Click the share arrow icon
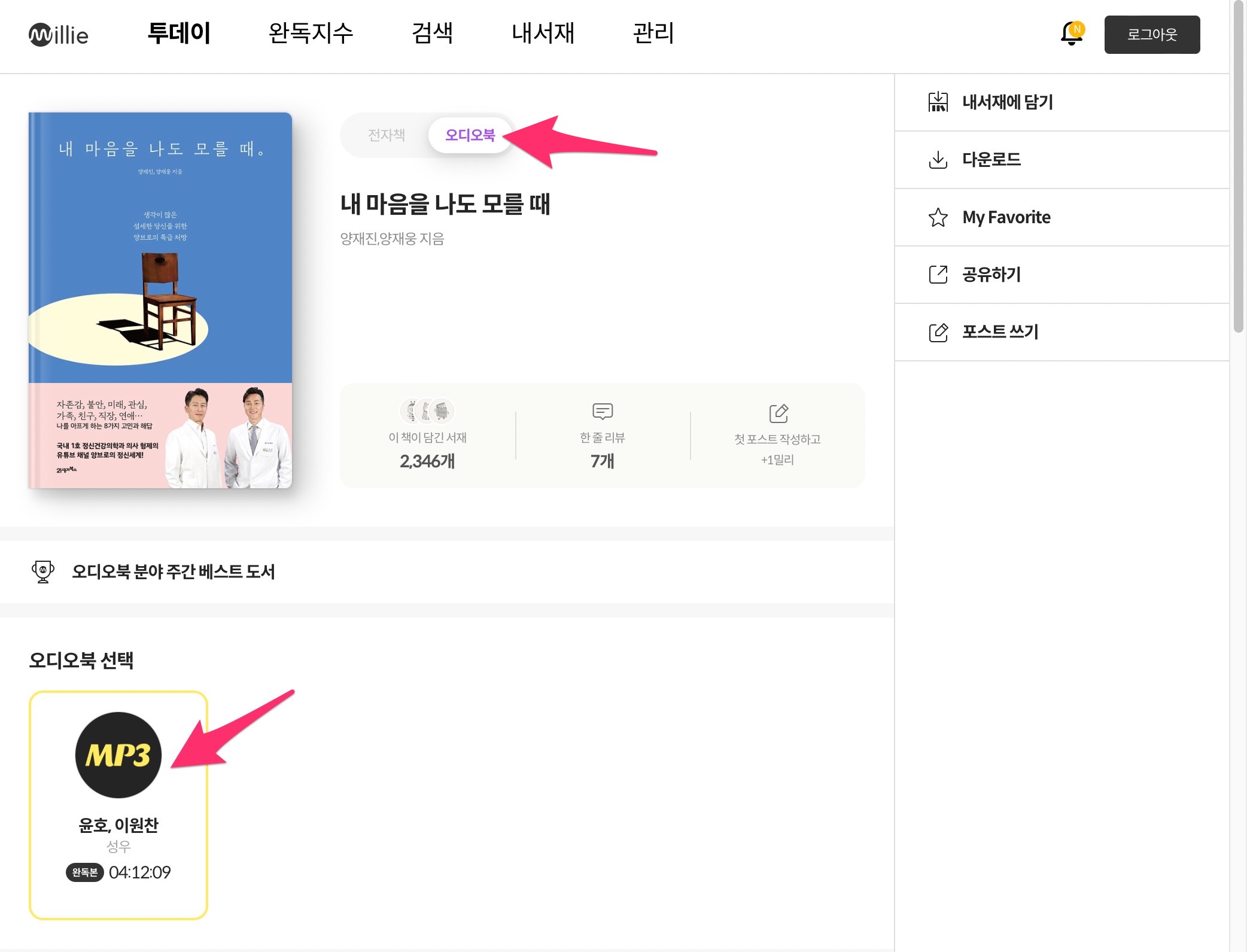1247x952 pixels. click(938, 275)
